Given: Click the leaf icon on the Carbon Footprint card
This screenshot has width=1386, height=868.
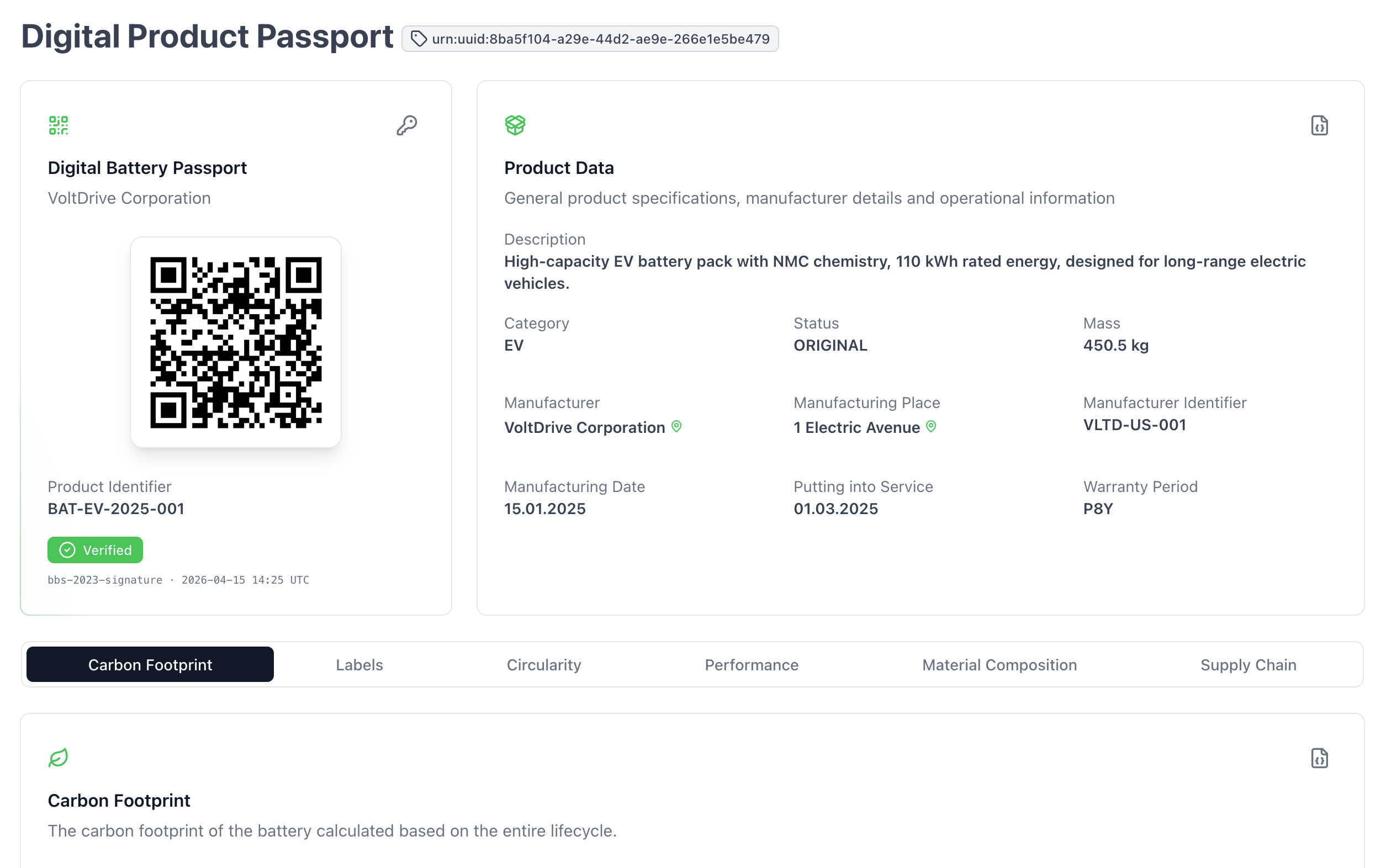Looking at the screenshot, I should pyautogui.click(x=58, y=758).
